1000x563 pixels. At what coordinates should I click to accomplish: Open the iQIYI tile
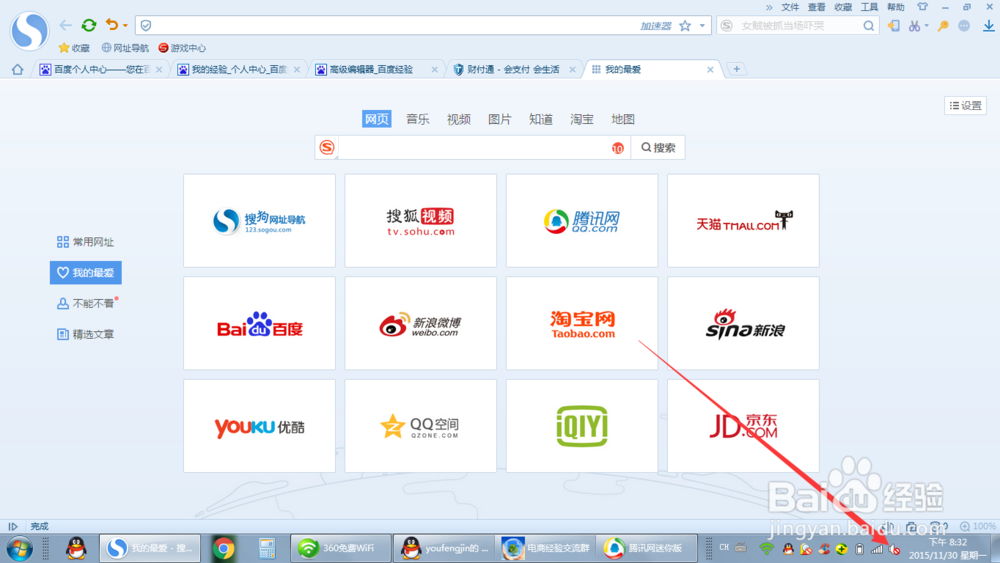coord(582,426)
